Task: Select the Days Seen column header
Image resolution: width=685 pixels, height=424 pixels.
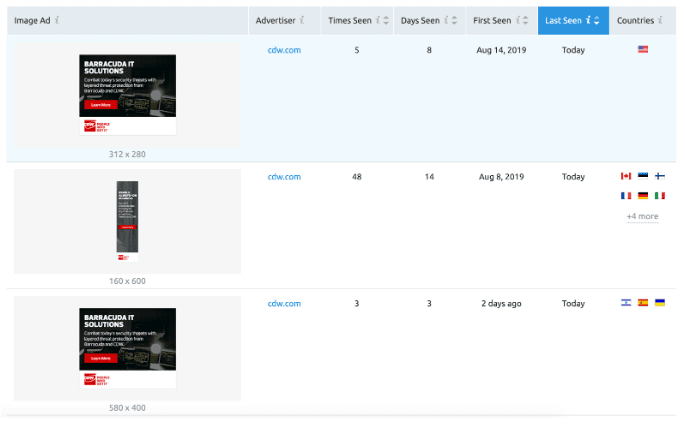Action: [429, 21]
